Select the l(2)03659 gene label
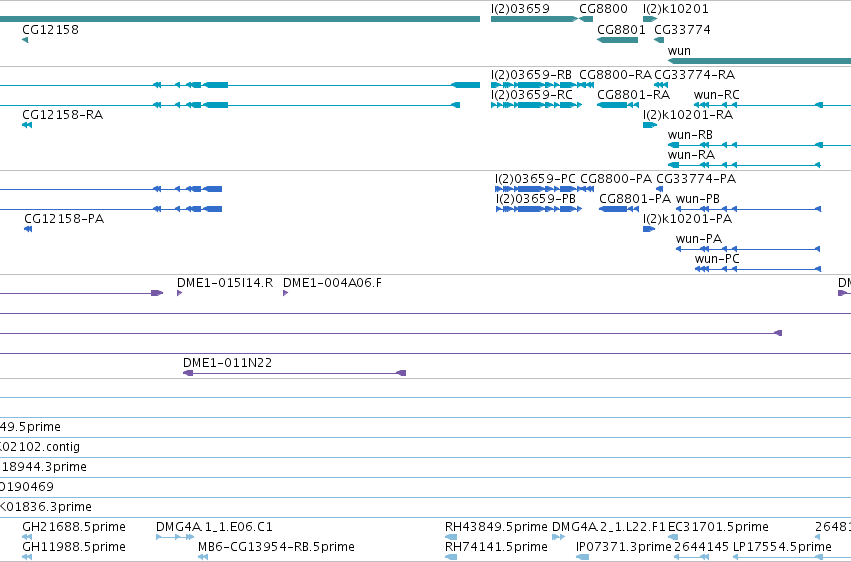The height and width of the screenshot is (562, 851). coord(520,9)
